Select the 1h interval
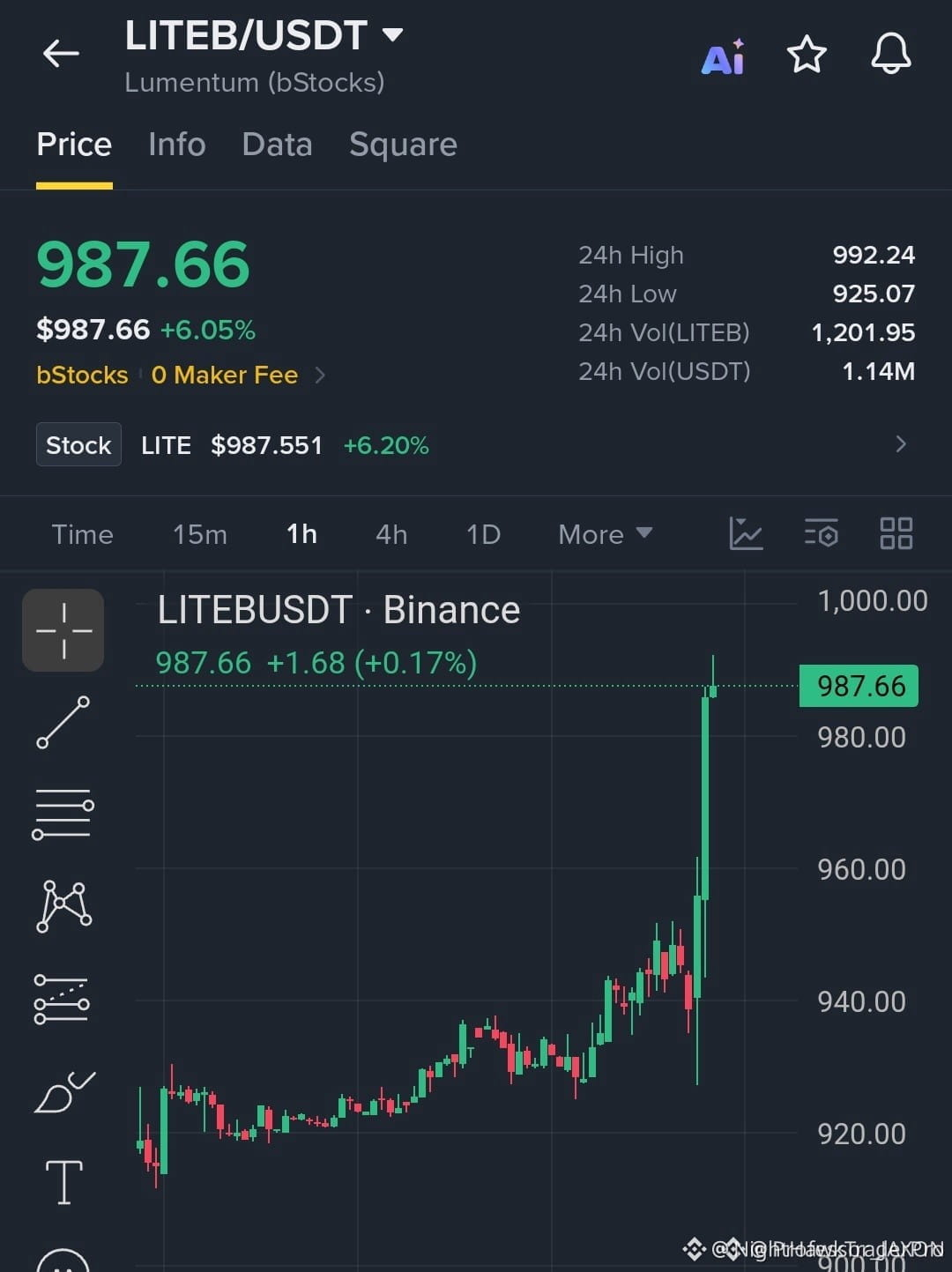The width and height of the screenshot is (952, 1272). [301, 534]
